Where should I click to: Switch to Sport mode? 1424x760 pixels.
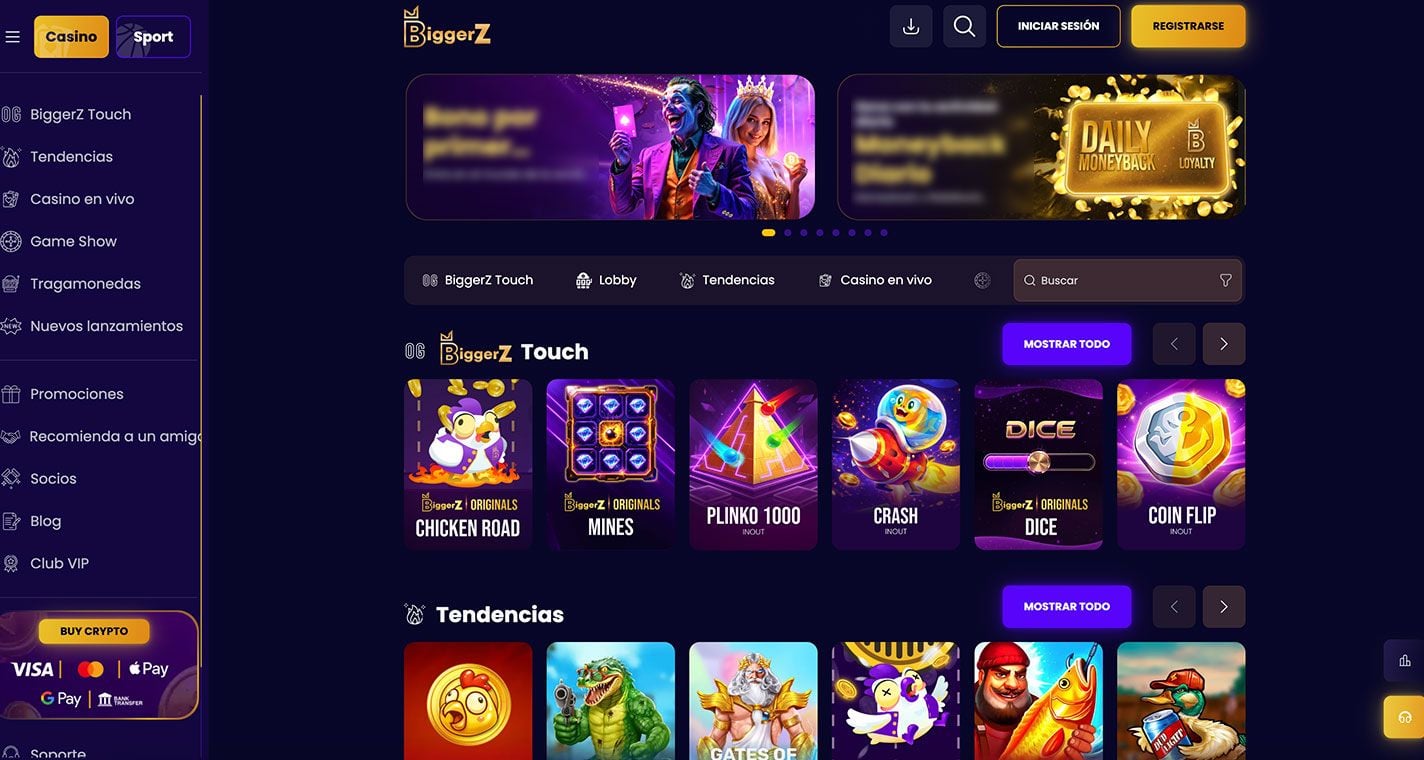coord(153,37)
